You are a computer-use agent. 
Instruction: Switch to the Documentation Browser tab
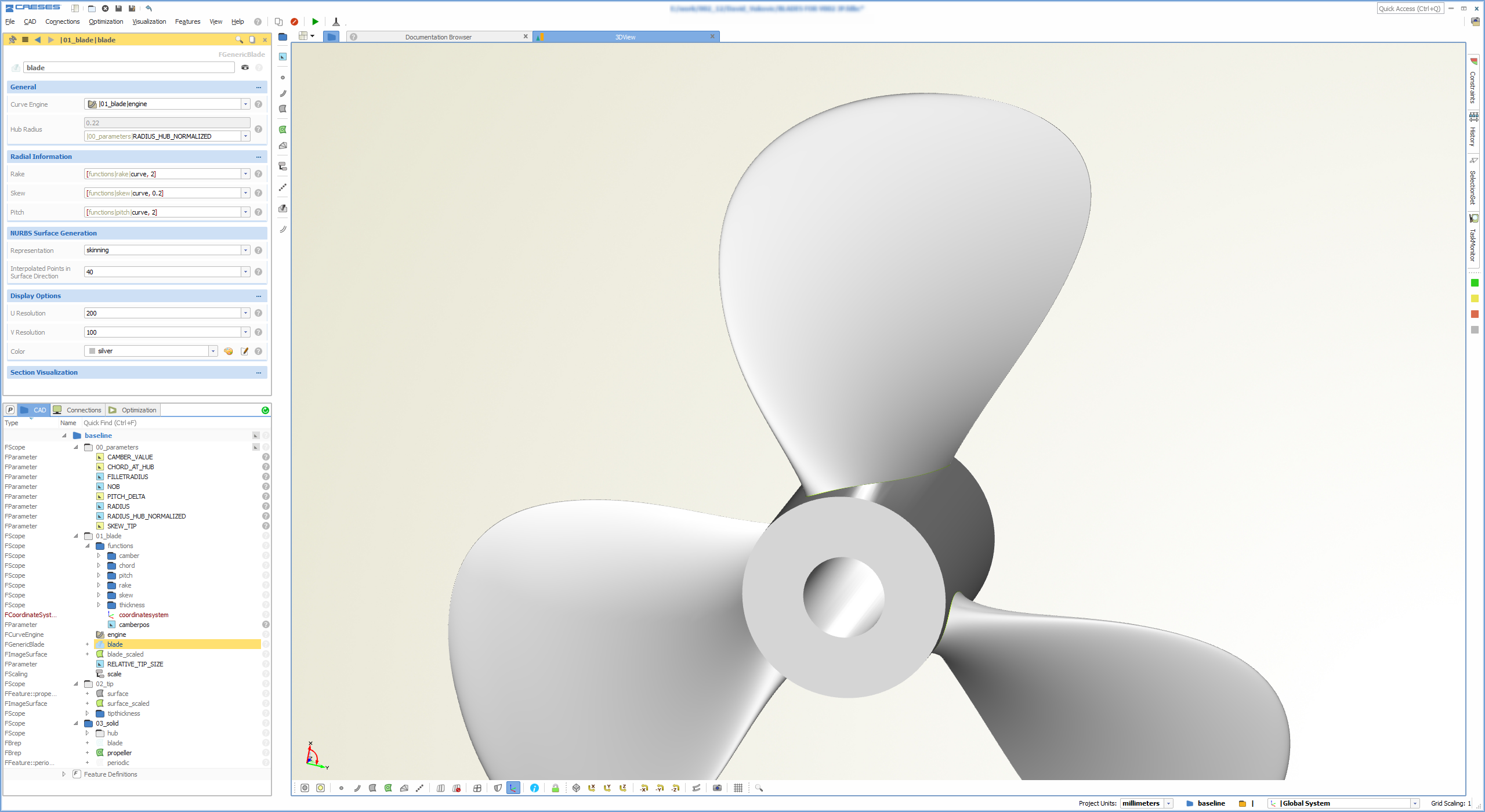439,37
